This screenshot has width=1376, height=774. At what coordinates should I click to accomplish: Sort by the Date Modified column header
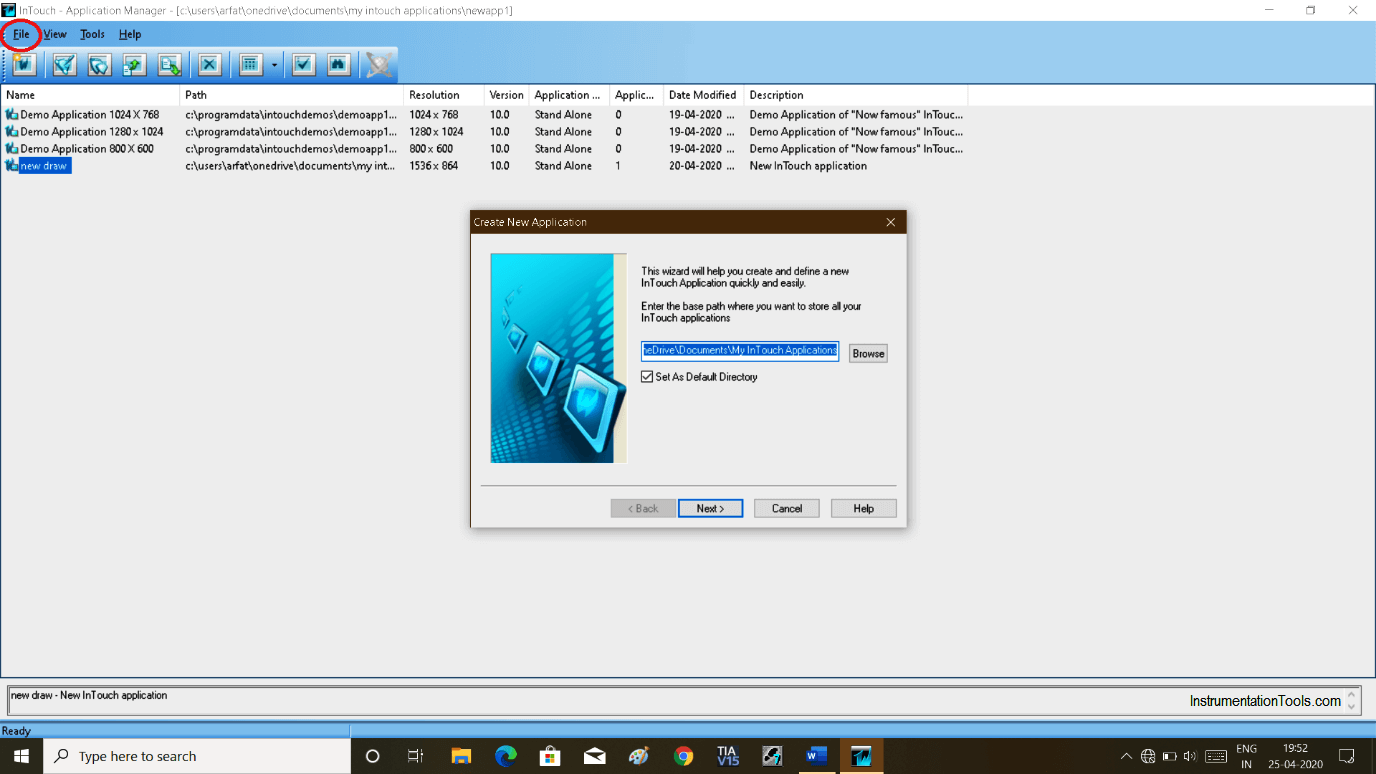(x=704, y=95)
